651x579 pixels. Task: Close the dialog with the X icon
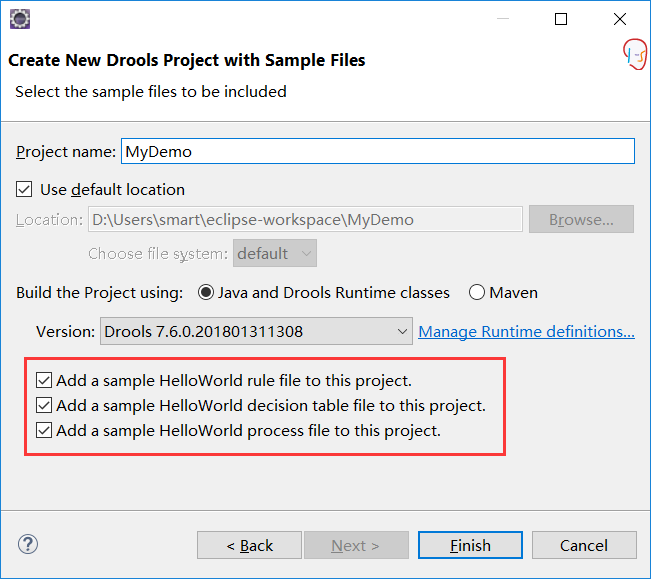(x=620, y=19)
